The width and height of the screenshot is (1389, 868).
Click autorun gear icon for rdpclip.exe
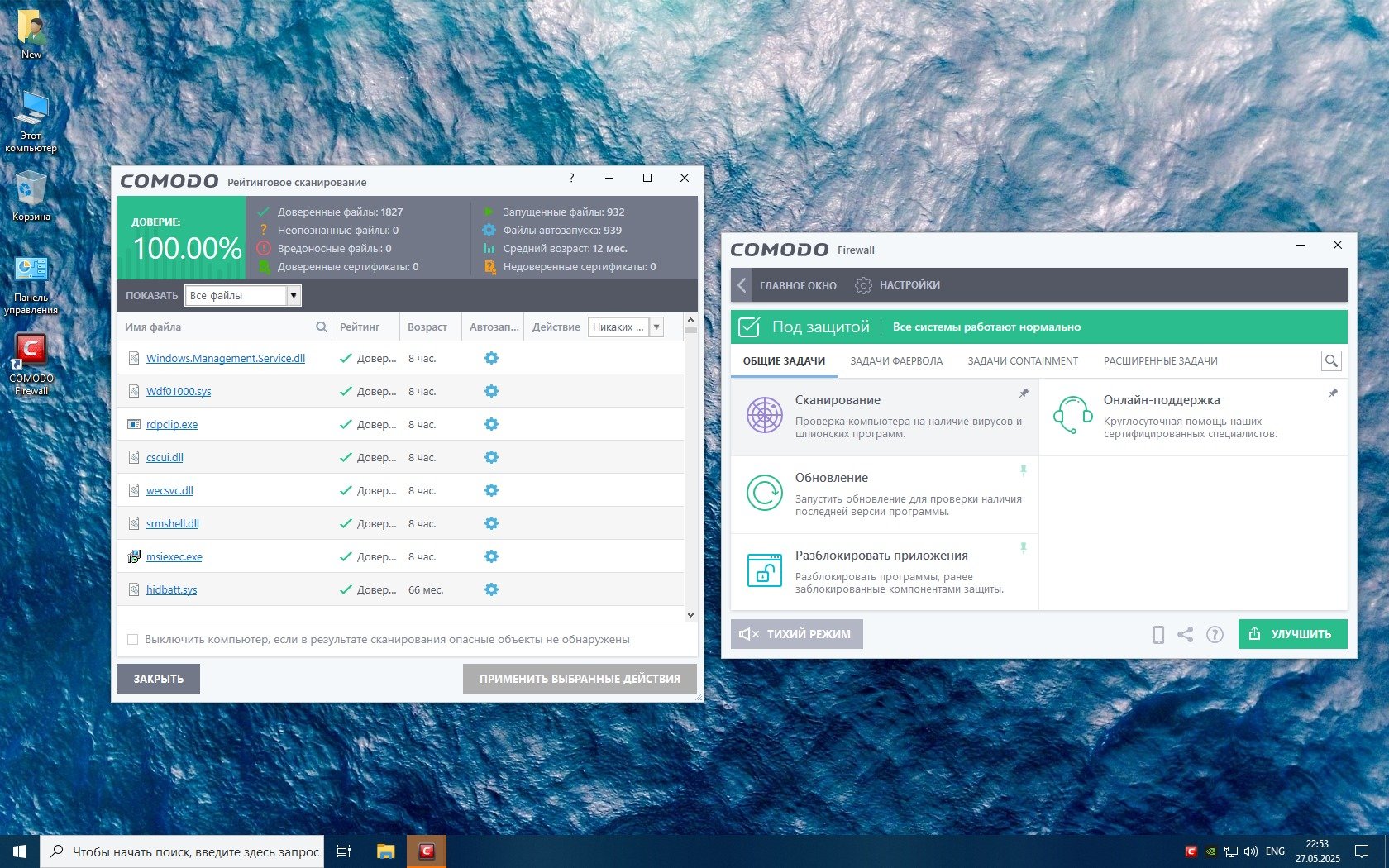click(x=491, y=424)
